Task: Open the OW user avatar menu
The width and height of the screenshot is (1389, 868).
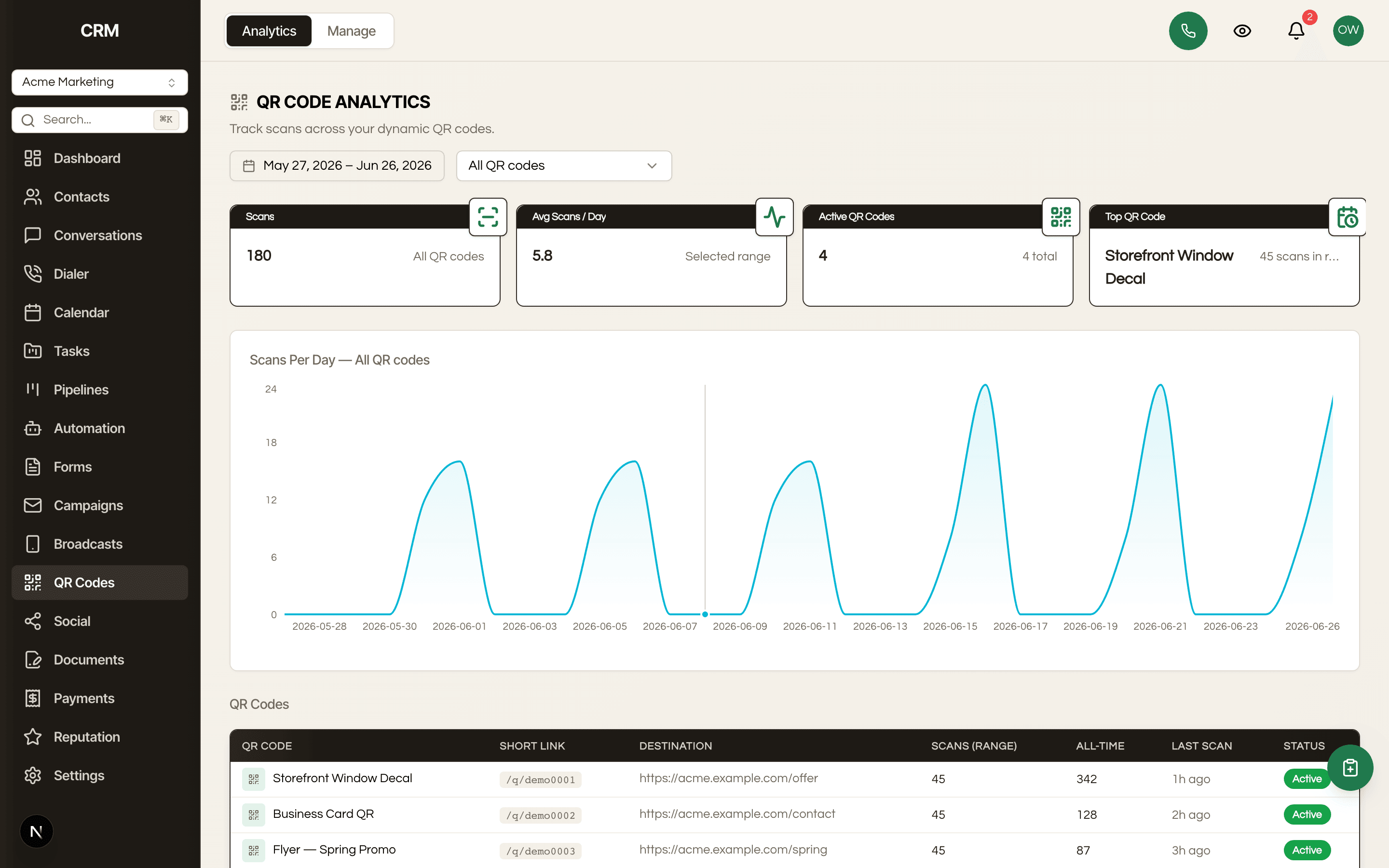Action: pyautogui.click(x=1348, y=30)
